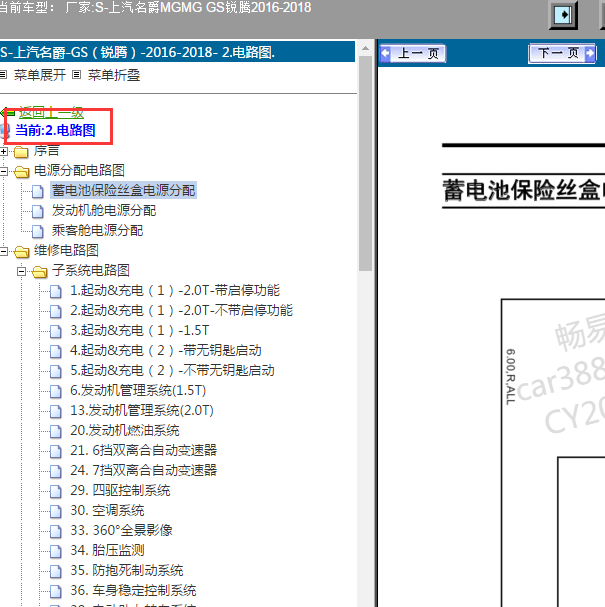This screenshot has width=605, height=607.
Task: Click the tree scrollbar up arrow
Action: click(365, 48)
